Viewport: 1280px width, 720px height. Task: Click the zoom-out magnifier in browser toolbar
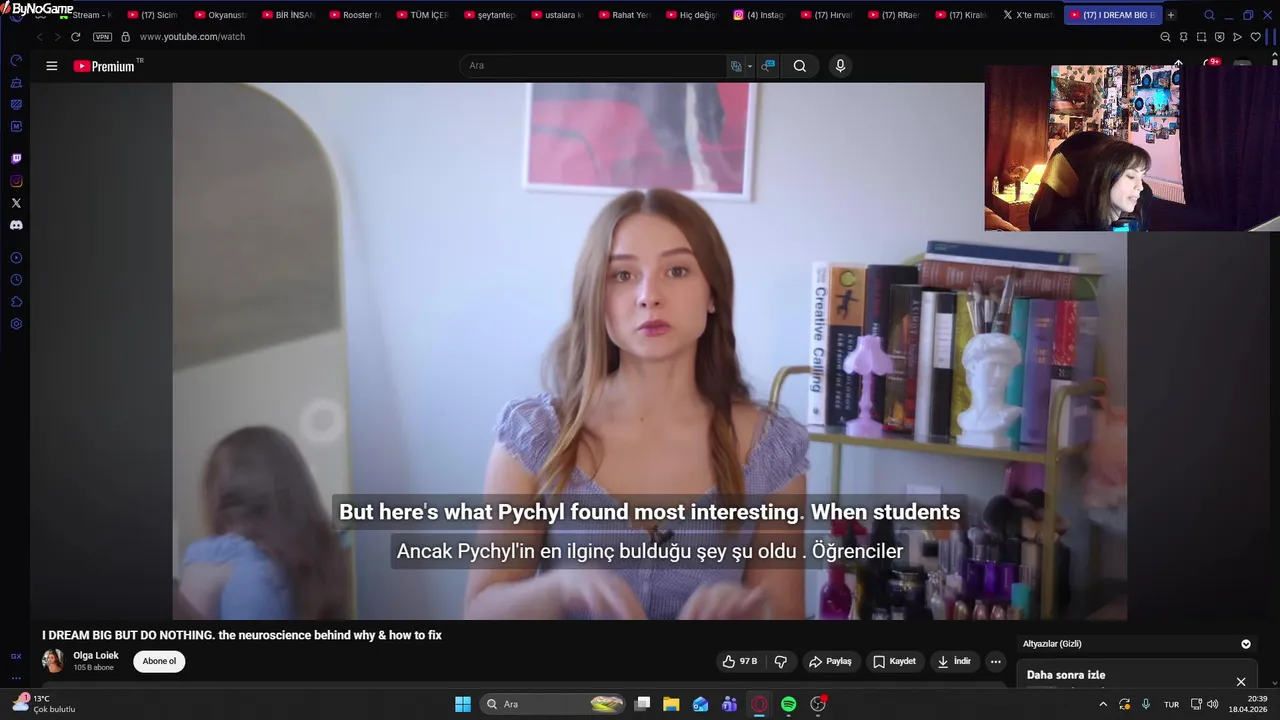[x=1165, y=37]
